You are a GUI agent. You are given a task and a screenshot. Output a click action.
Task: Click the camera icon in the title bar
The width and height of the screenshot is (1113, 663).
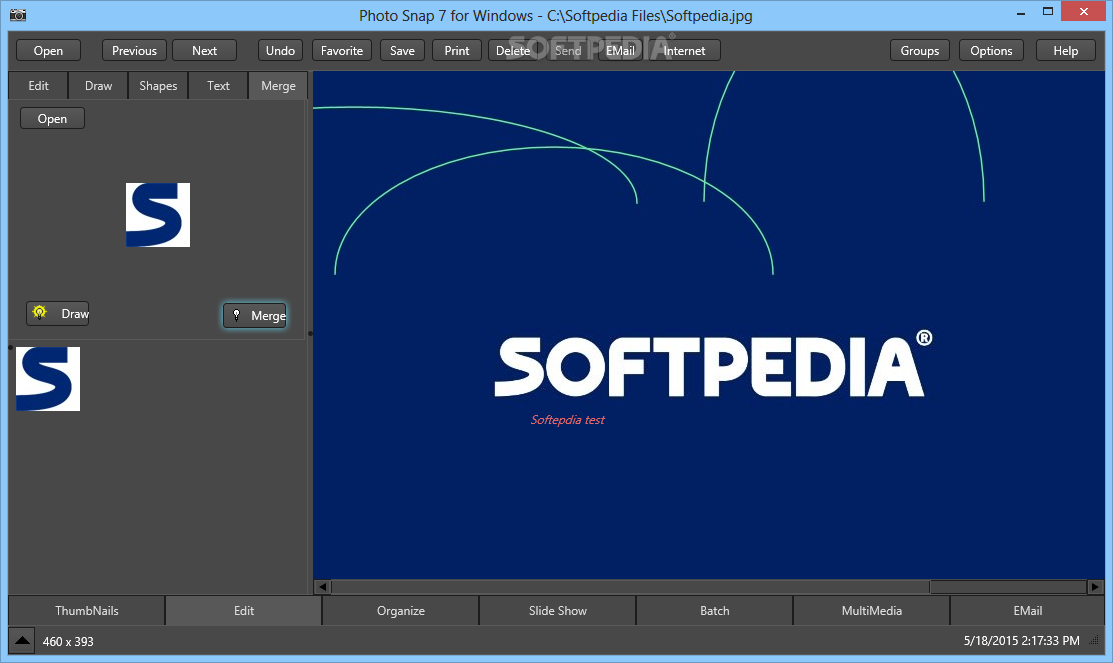pos(18,14)
